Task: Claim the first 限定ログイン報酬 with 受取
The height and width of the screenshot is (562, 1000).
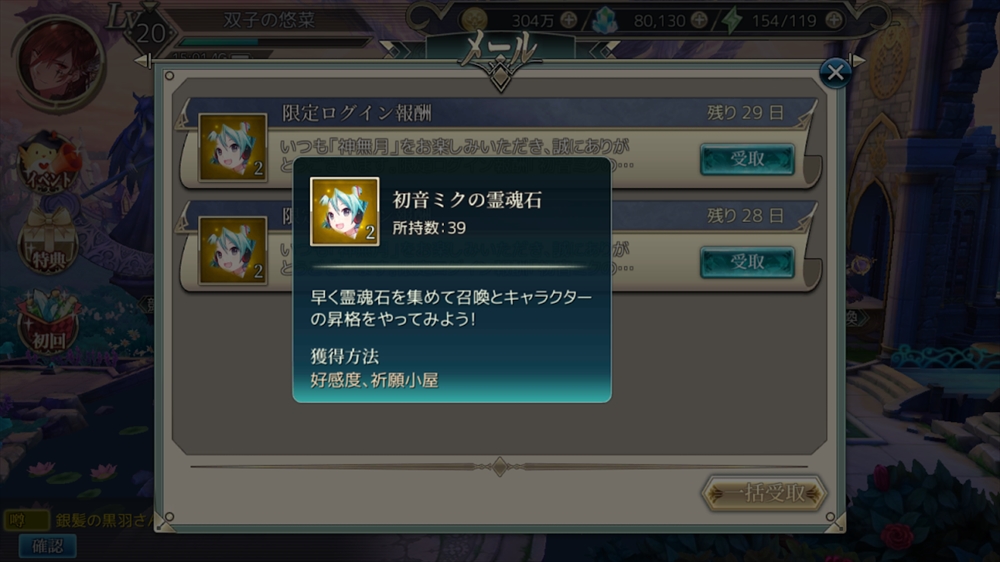Action: [x=747, y=159]
